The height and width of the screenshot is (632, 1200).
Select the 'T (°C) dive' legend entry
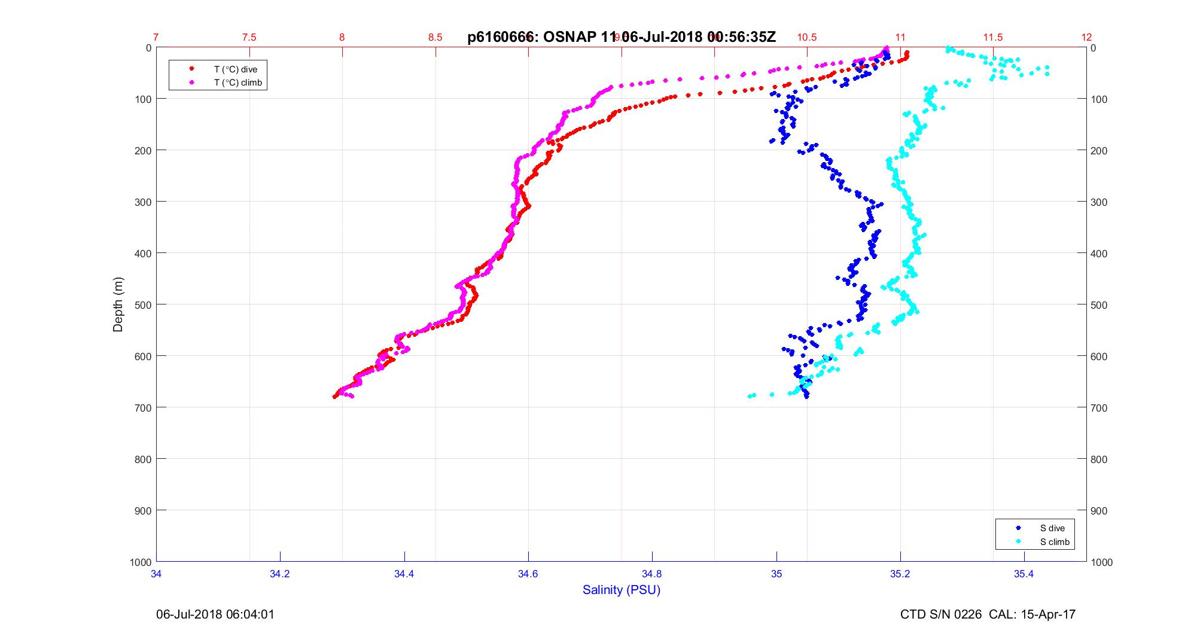click(x=236, y=68)
